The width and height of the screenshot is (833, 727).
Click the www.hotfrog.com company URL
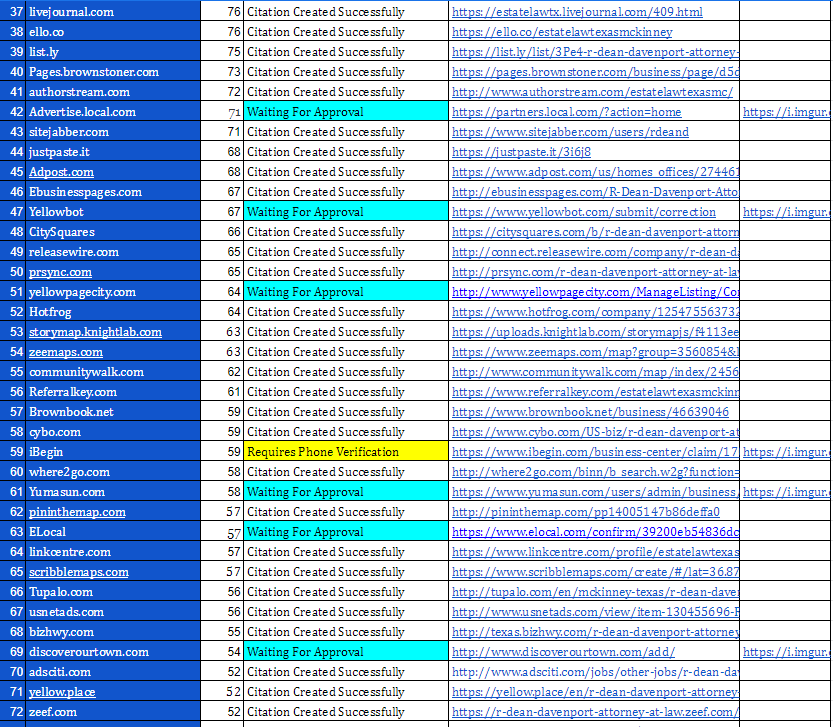pyautogui.click(x=595, y=312)
